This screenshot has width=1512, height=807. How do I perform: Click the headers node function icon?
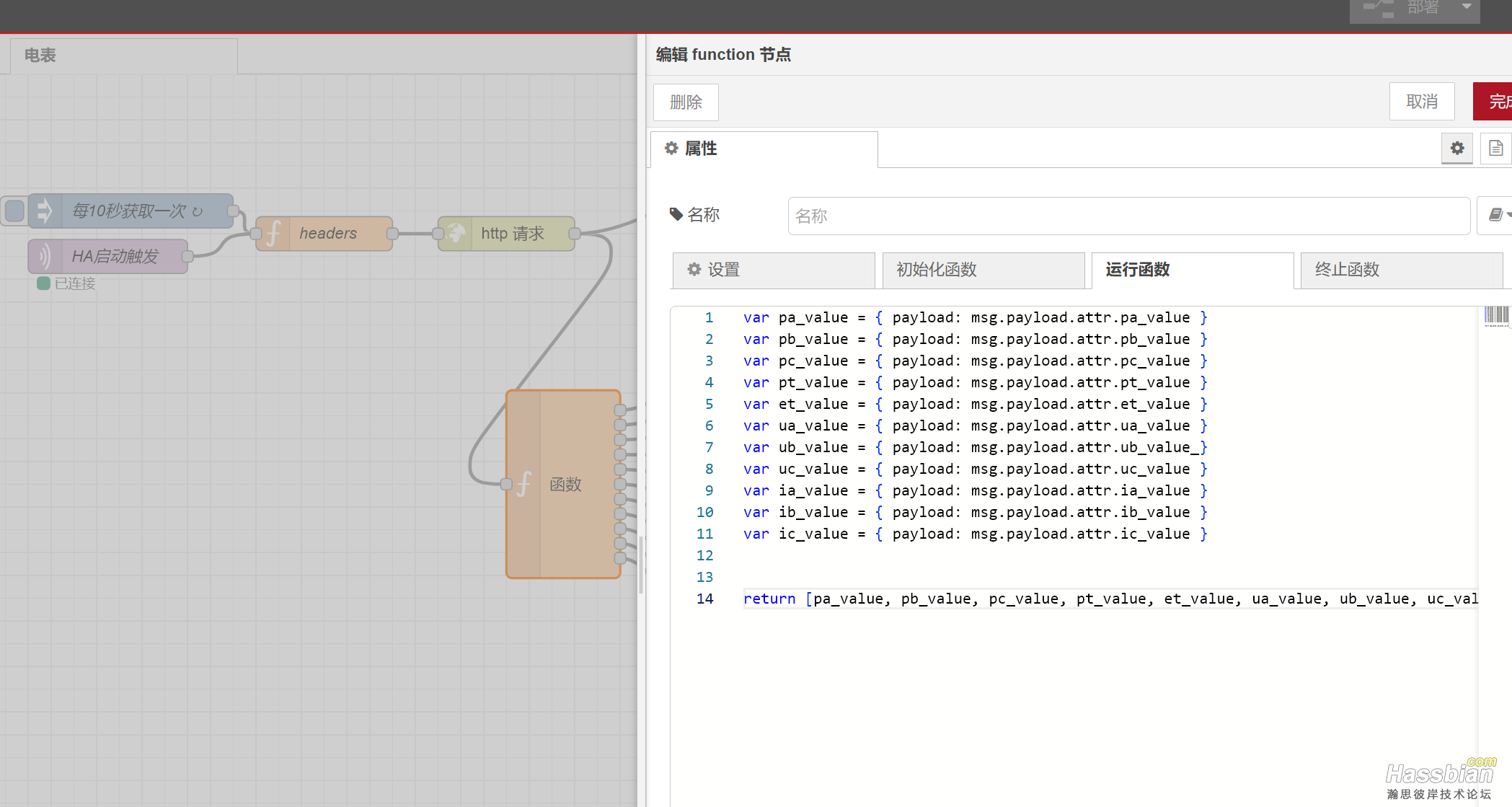pos(273,233)
